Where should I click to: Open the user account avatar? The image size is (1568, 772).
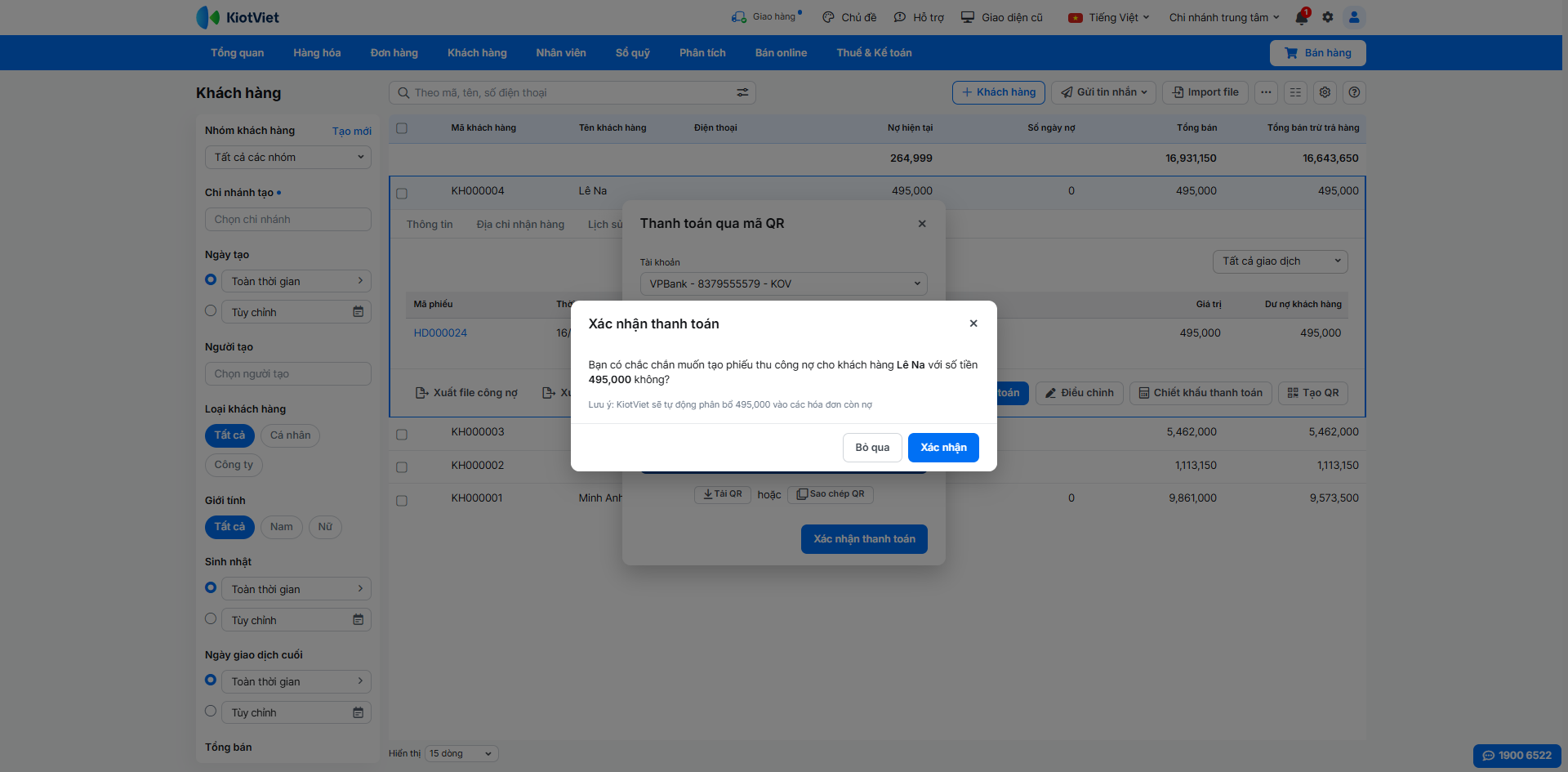click(x=1354, y=17)
